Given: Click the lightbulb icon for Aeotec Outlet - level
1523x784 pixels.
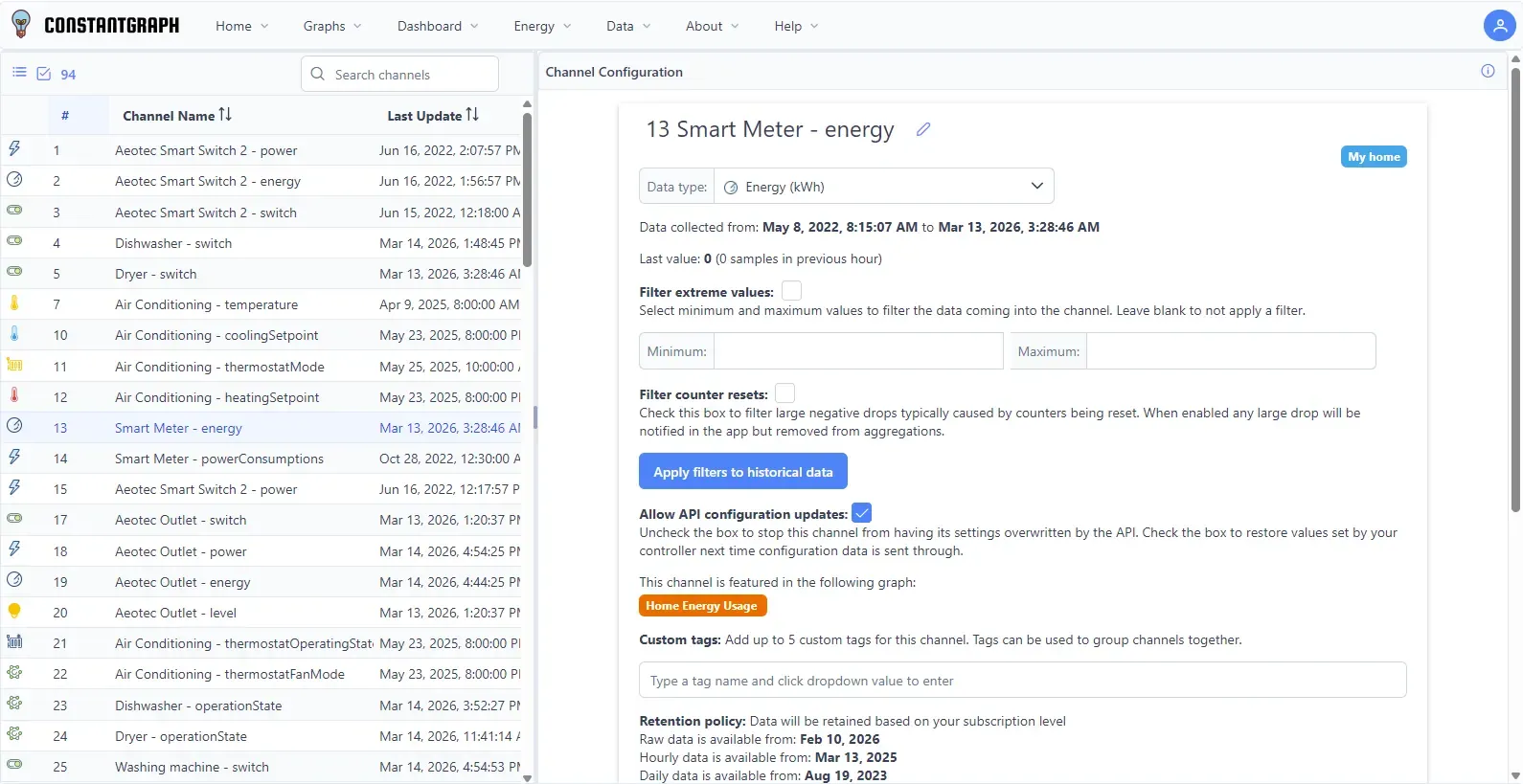Looking at the screenshot, I should click(14, 612).
